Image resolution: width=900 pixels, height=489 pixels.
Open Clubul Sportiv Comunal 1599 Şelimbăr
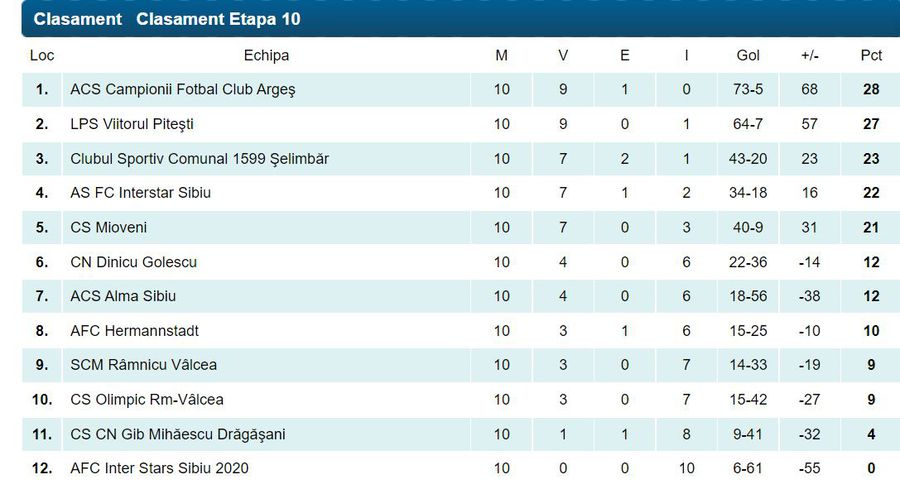click(199, 158)
